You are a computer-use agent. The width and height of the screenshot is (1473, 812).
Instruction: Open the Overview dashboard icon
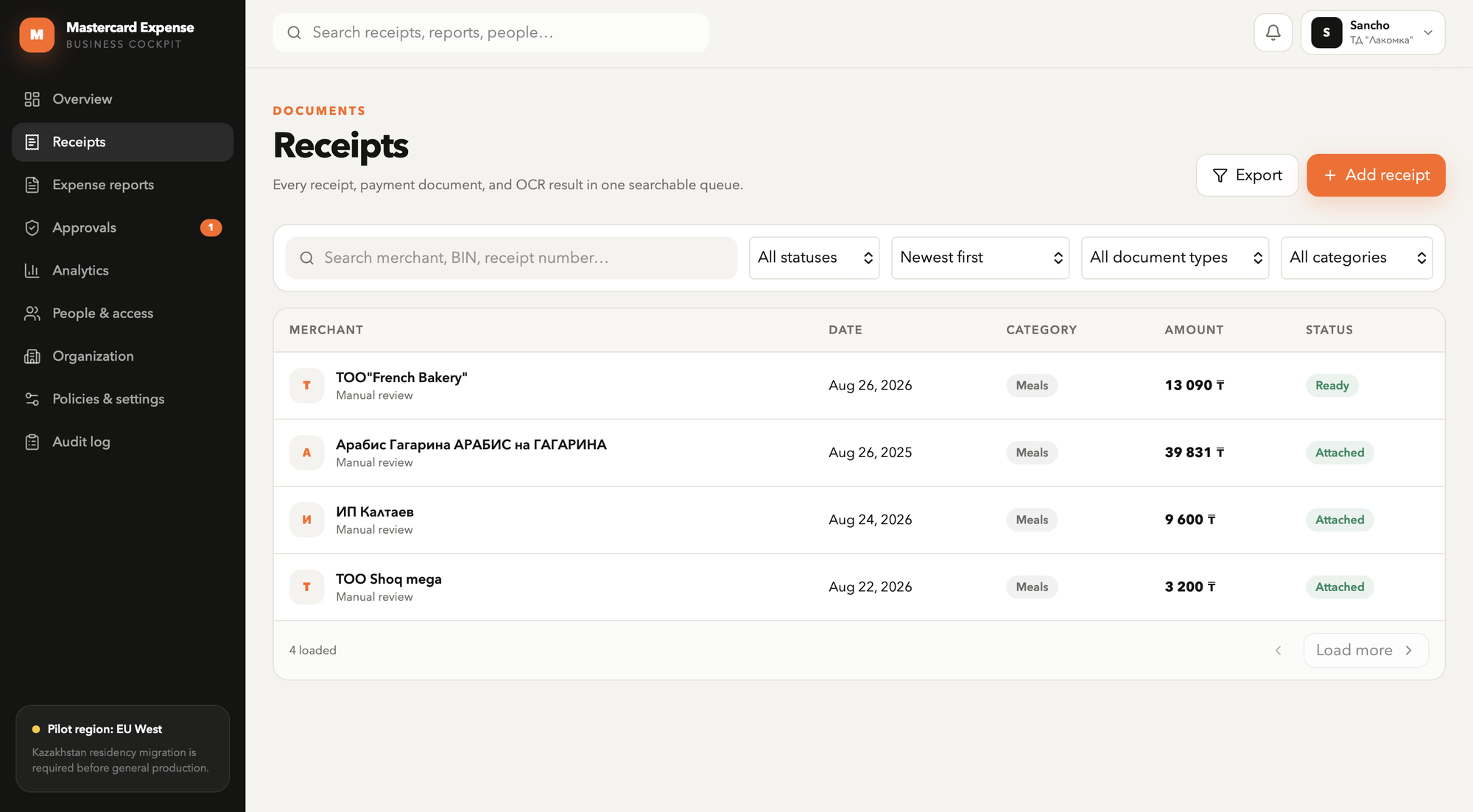click(32, 99)
